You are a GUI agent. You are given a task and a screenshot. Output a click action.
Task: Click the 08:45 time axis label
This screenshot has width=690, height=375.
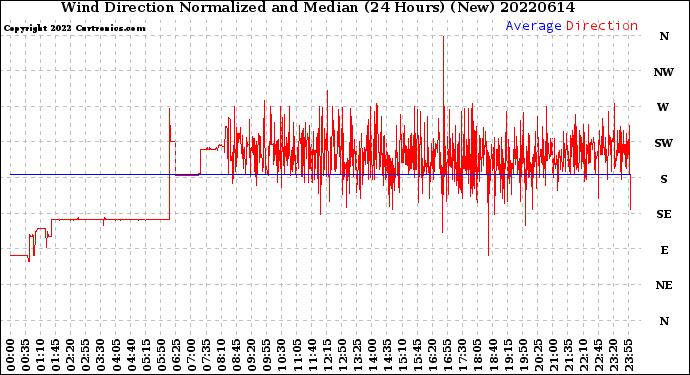(236, 355)
